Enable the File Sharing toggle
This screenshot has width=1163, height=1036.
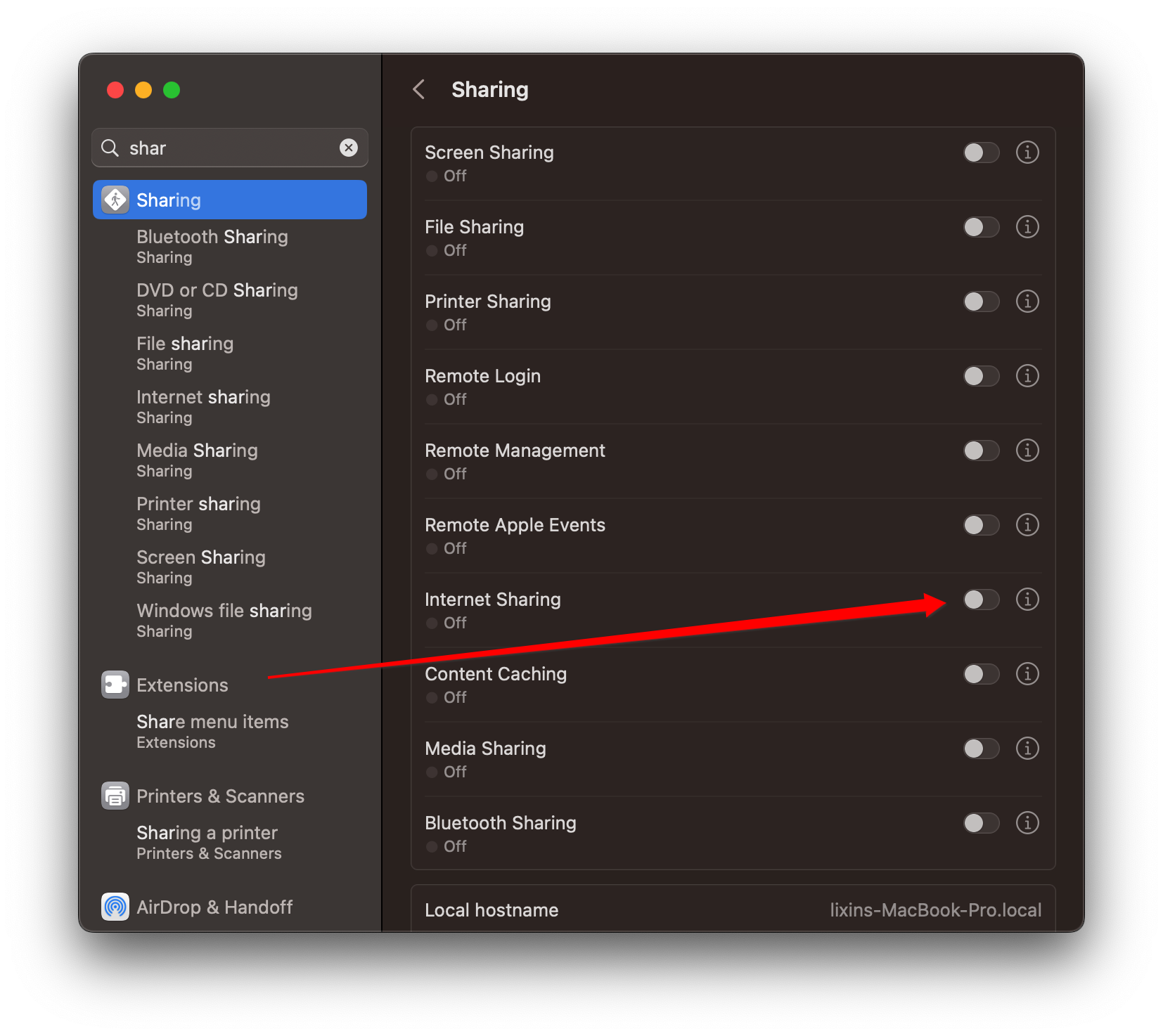tap(981, 227)
